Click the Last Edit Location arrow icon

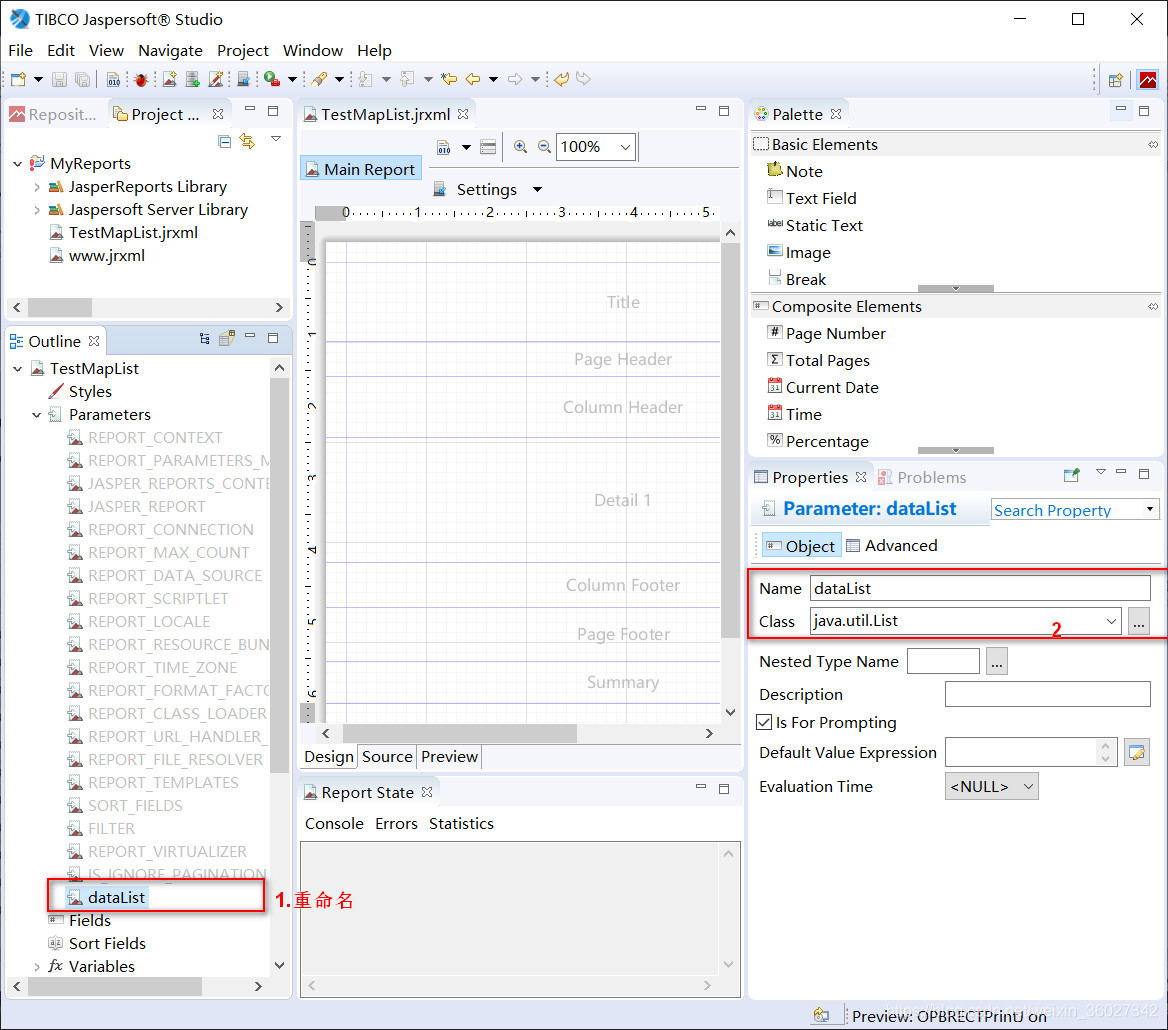click(x=449, y=79)
